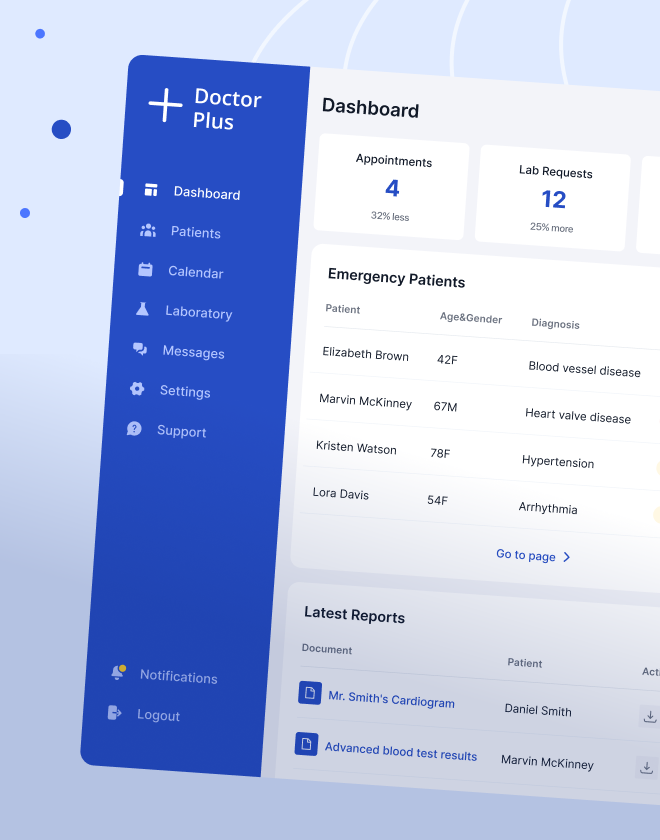Click the 67M age cell
This screenshot has height=840, width=660.
(445, 406)
